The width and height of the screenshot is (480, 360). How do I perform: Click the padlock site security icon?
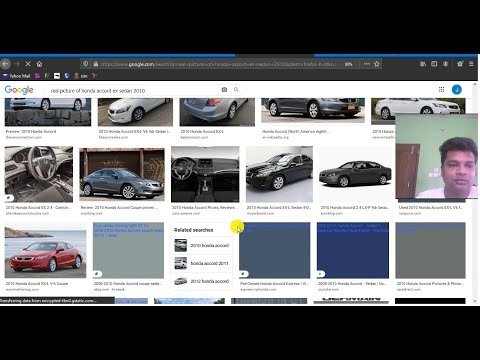point(96,64)
